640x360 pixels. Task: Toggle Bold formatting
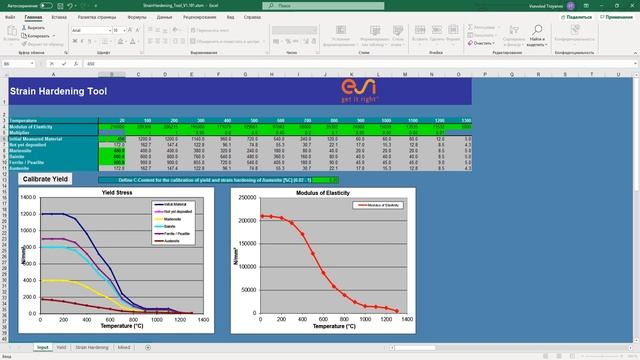tap(75, 41)
